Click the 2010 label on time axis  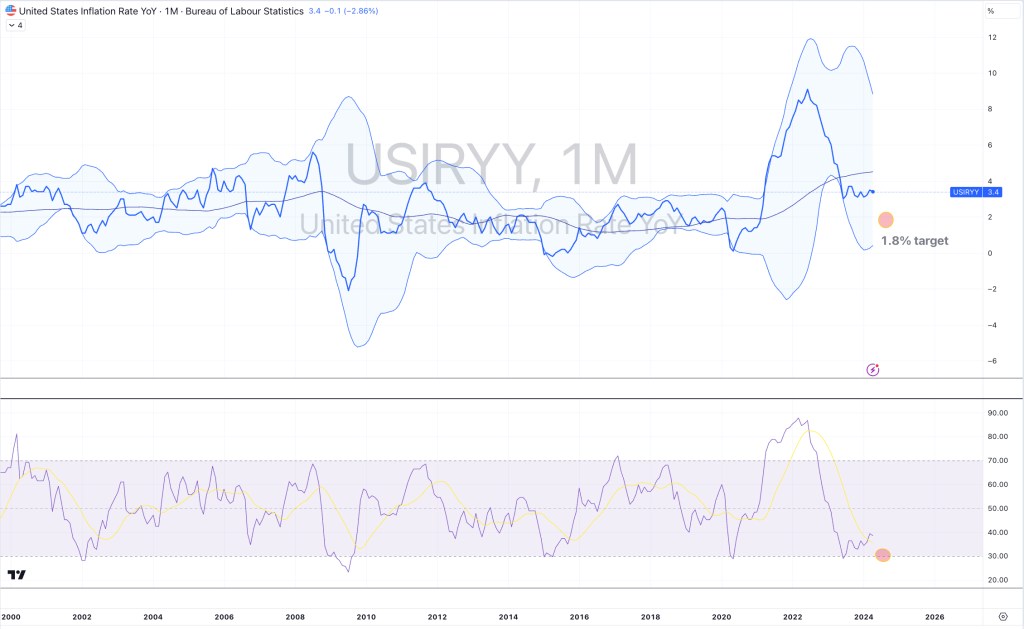point(366,617)
